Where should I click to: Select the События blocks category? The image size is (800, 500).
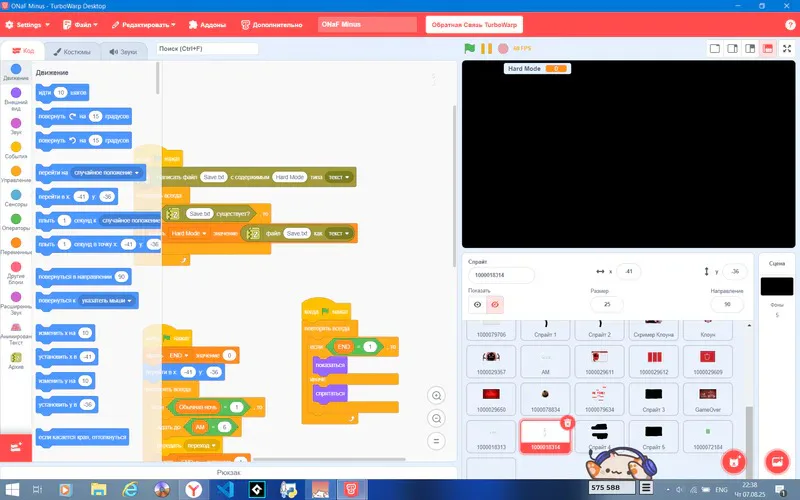pos(16,151)
